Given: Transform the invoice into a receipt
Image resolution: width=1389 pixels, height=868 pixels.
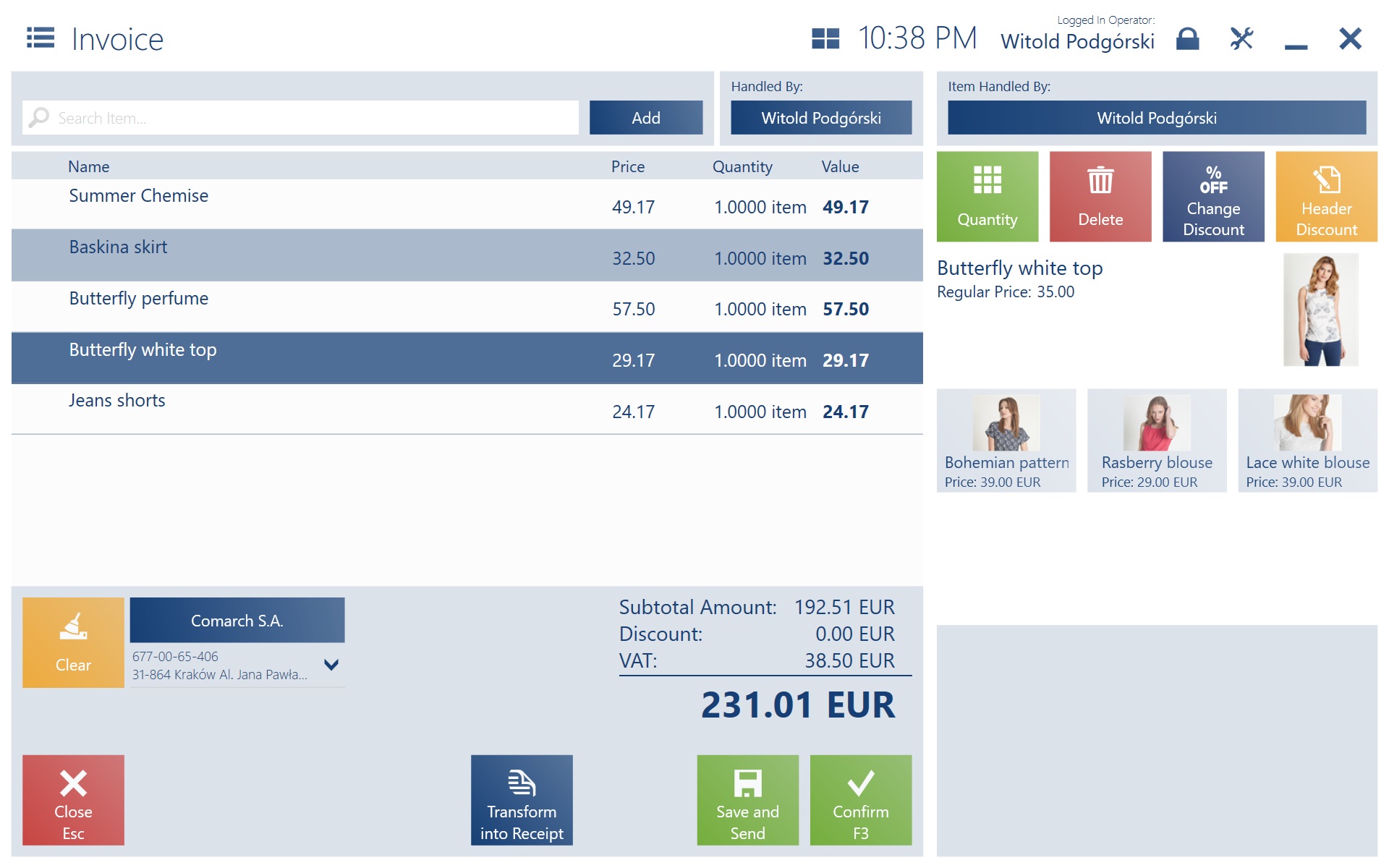Looking at the screenshot, I should pyautogui.click(x=521, y=800).
